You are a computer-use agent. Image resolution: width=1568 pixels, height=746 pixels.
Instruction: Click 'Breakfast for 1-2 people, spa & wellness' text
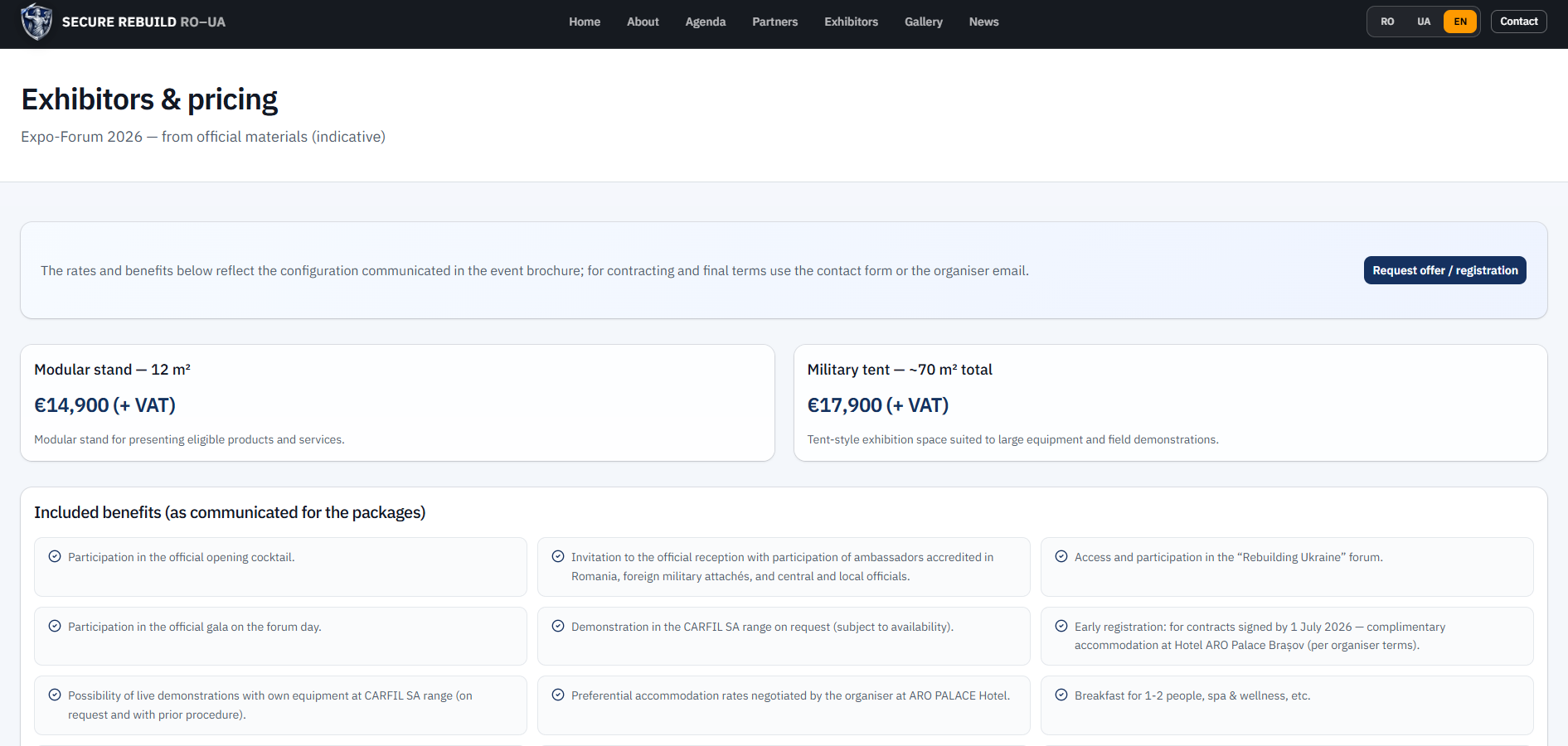point(1192,695)
